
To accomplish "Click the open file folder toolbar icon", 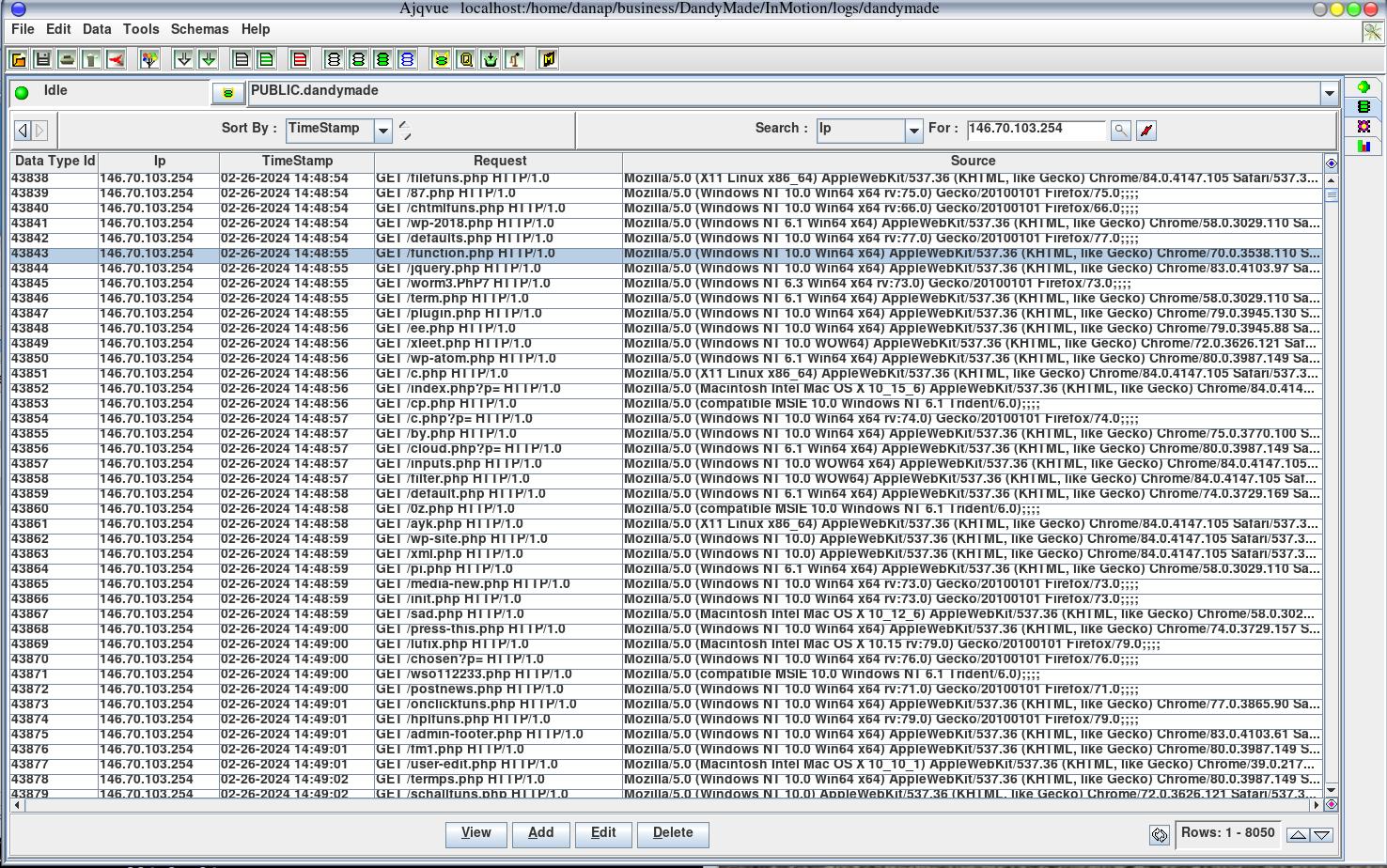I will coord(18,60).
